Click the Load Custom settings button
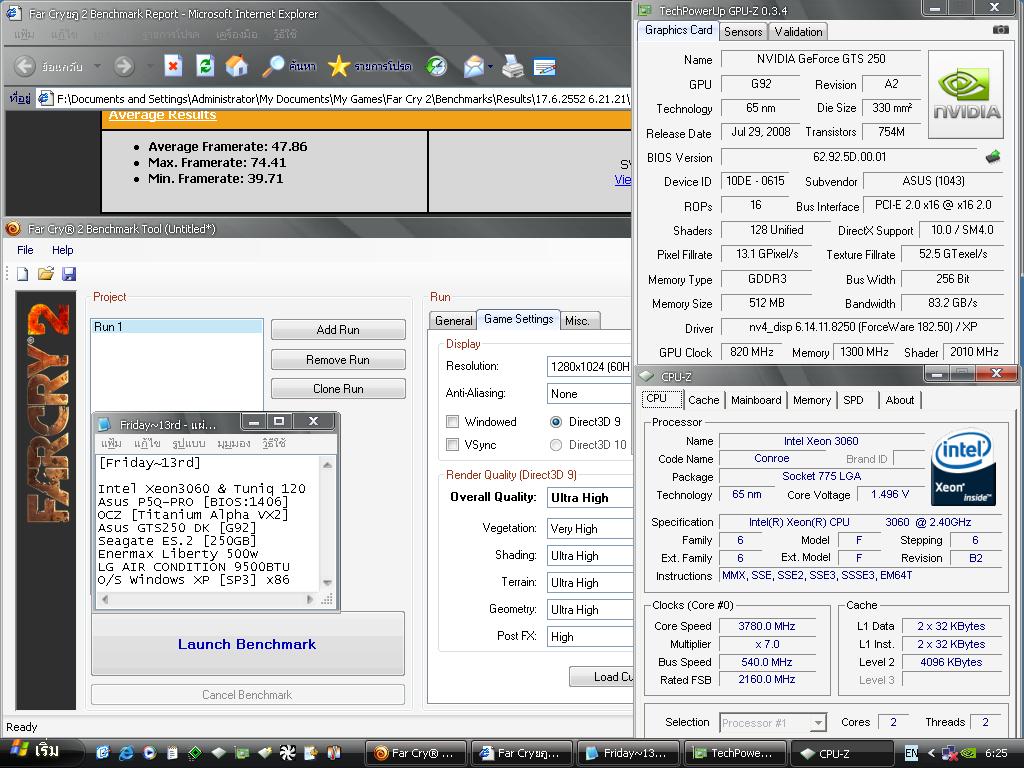This screenshot has height=768, width=1024. coord(601,677)
